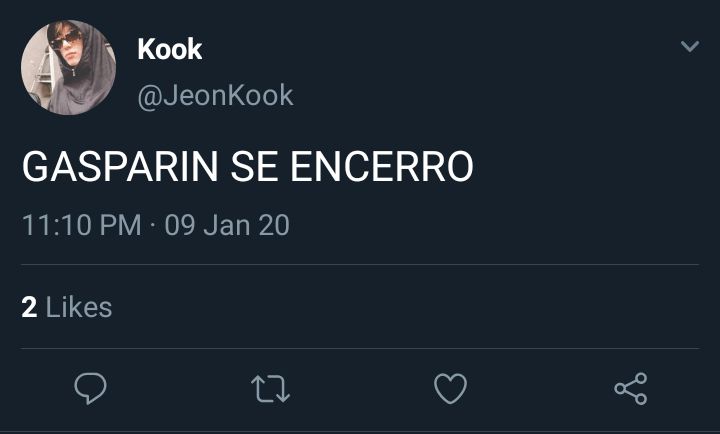View who liked via 2 Likes
Image resolution: width=720 pixels, height=434 pixels.
[x=67, y=307]
